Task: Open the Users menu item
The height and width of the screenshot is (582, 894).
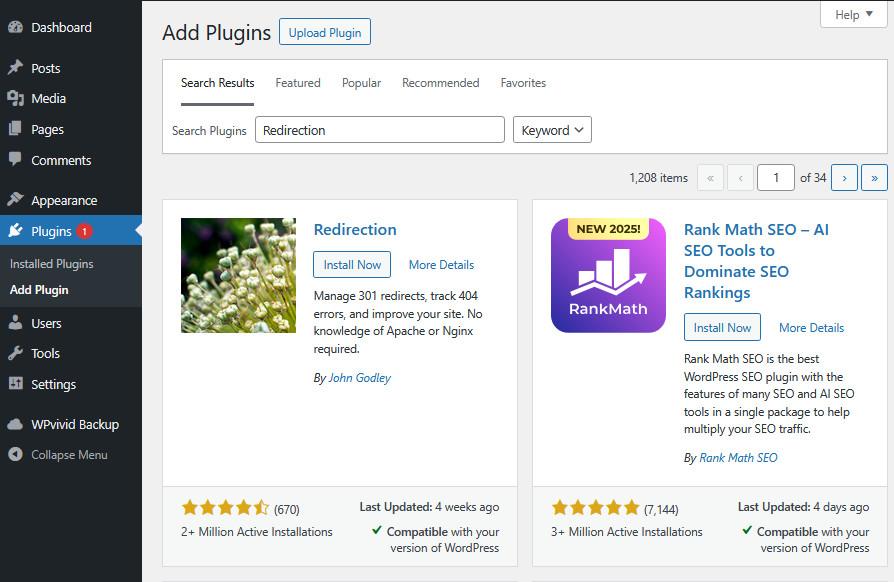Action: (71, 323)
